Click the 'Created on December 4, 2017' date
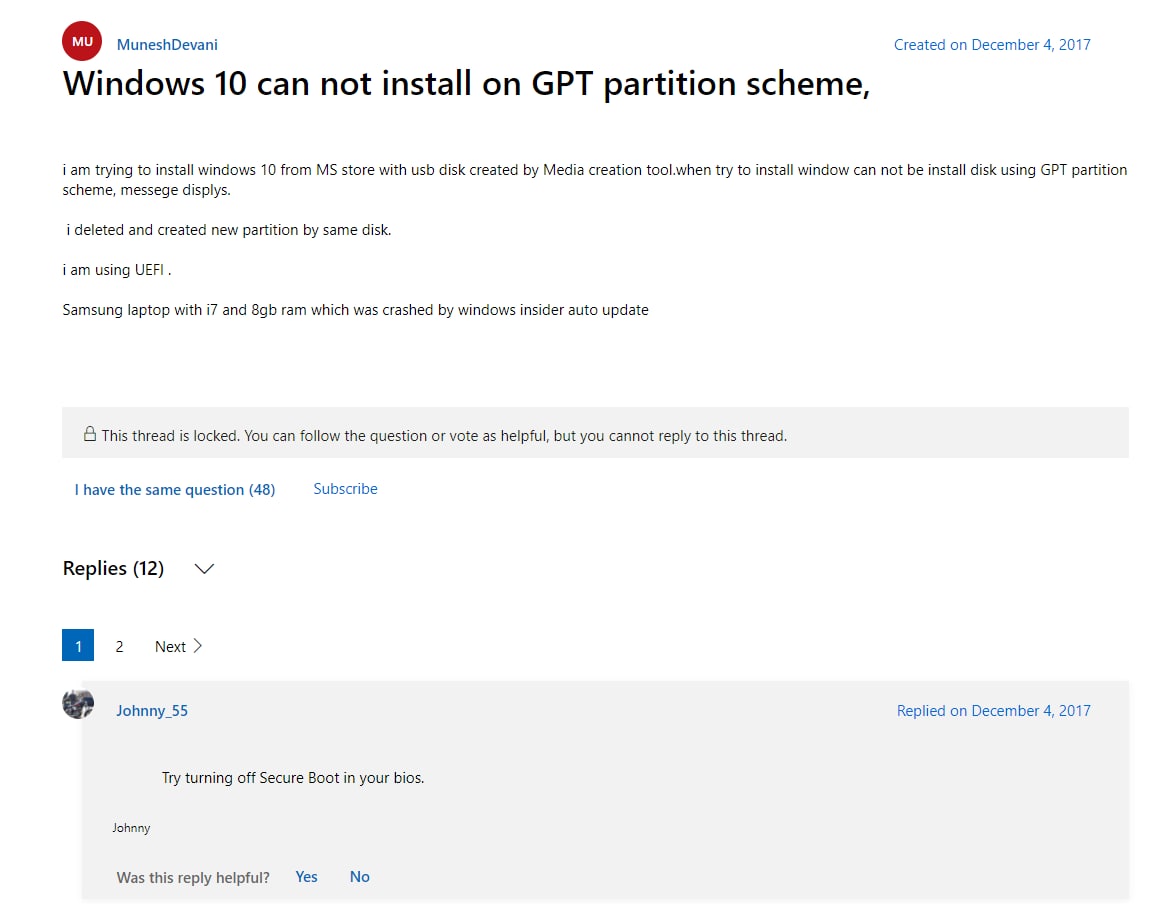 [991, 45]
